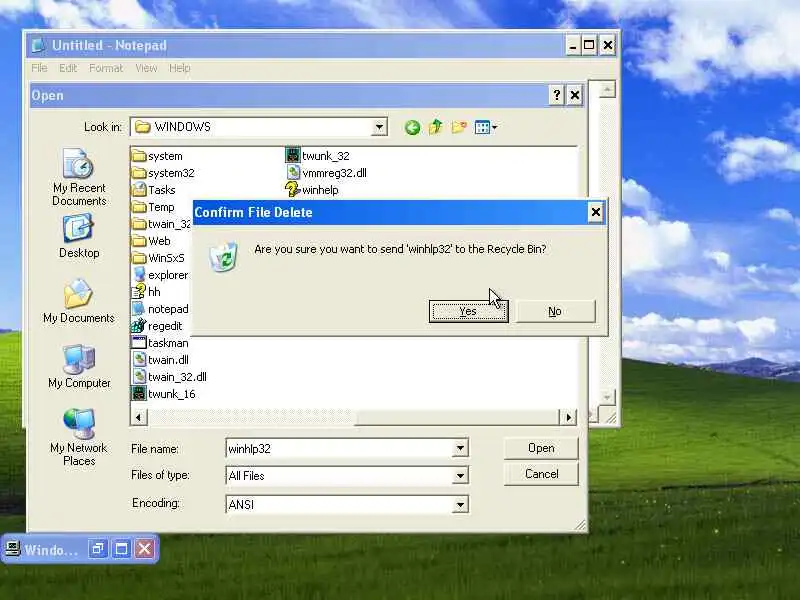
Task: Select the vmmreg32.dll file
Action: (326, 173)
